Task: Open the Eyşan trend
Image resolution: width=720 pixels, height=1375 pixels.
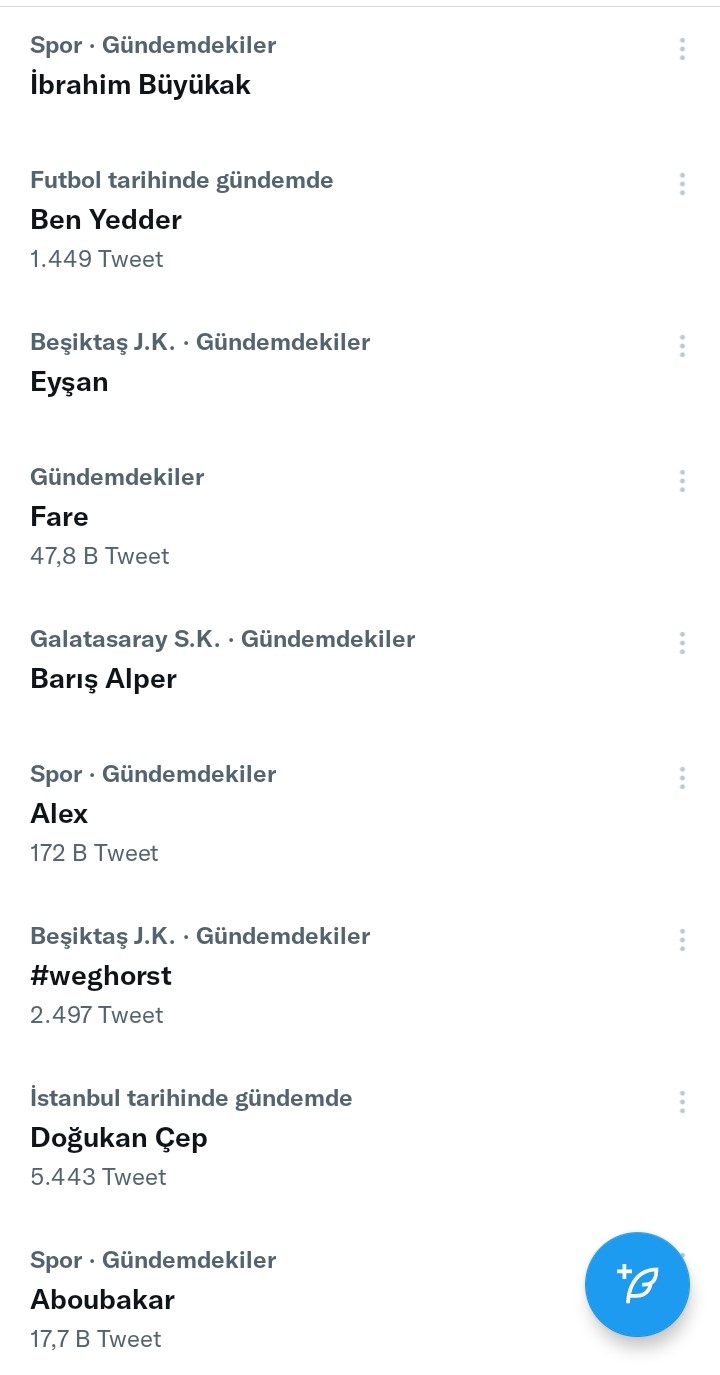Action: pos(69,382)
